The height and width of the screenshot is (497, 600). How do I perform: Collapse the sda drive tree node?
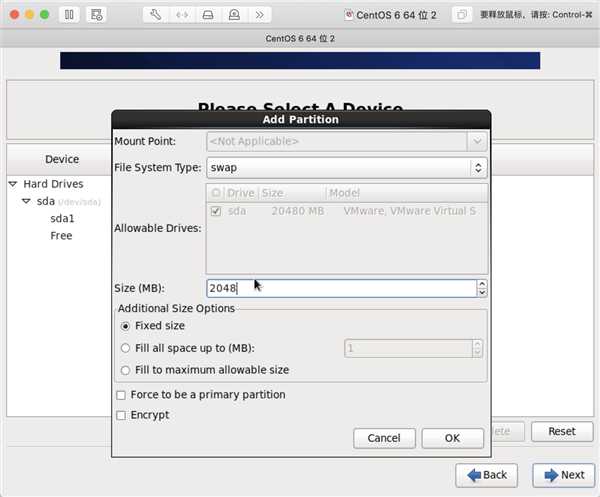coord(26,201)
